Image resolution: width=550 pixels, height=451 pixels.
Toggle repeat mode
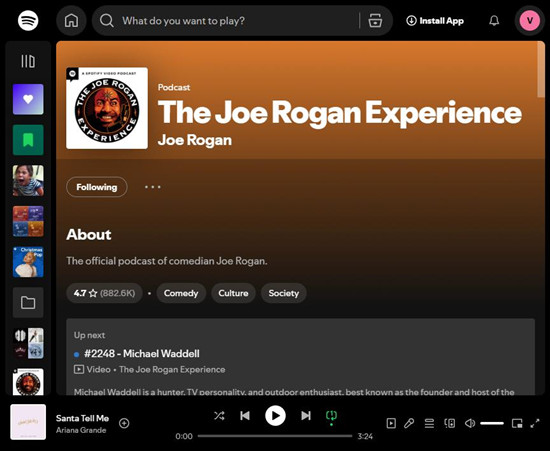[331, 416]
